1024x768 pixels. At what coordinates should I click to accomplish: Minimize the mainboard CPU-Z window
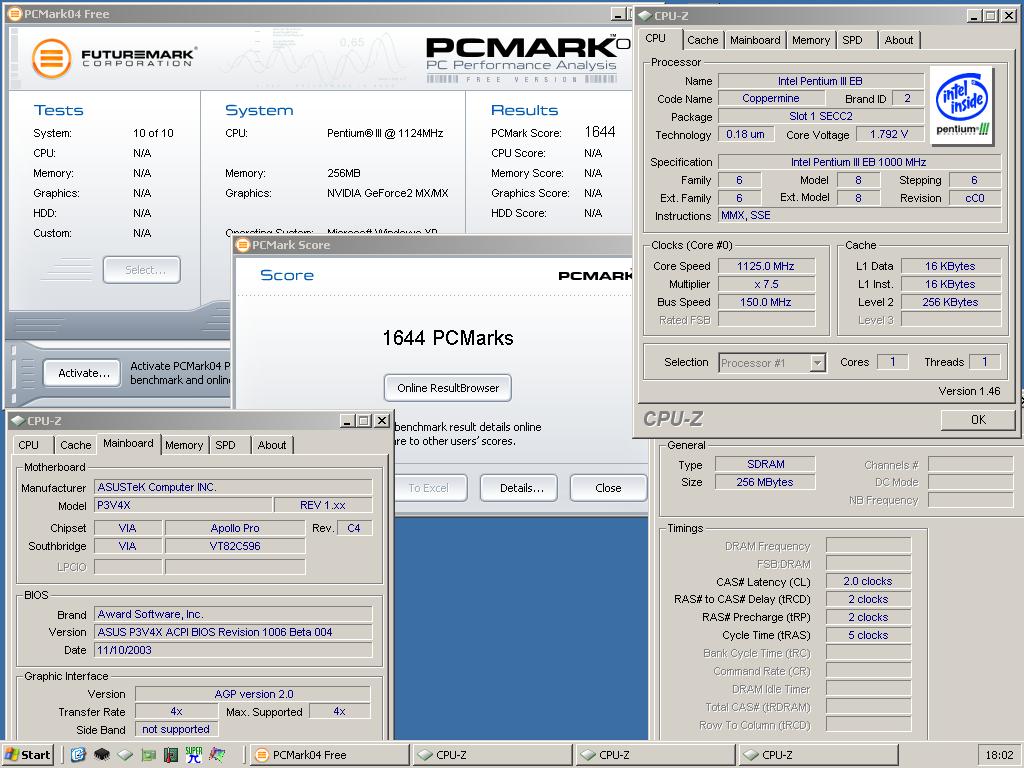(347, 421)
